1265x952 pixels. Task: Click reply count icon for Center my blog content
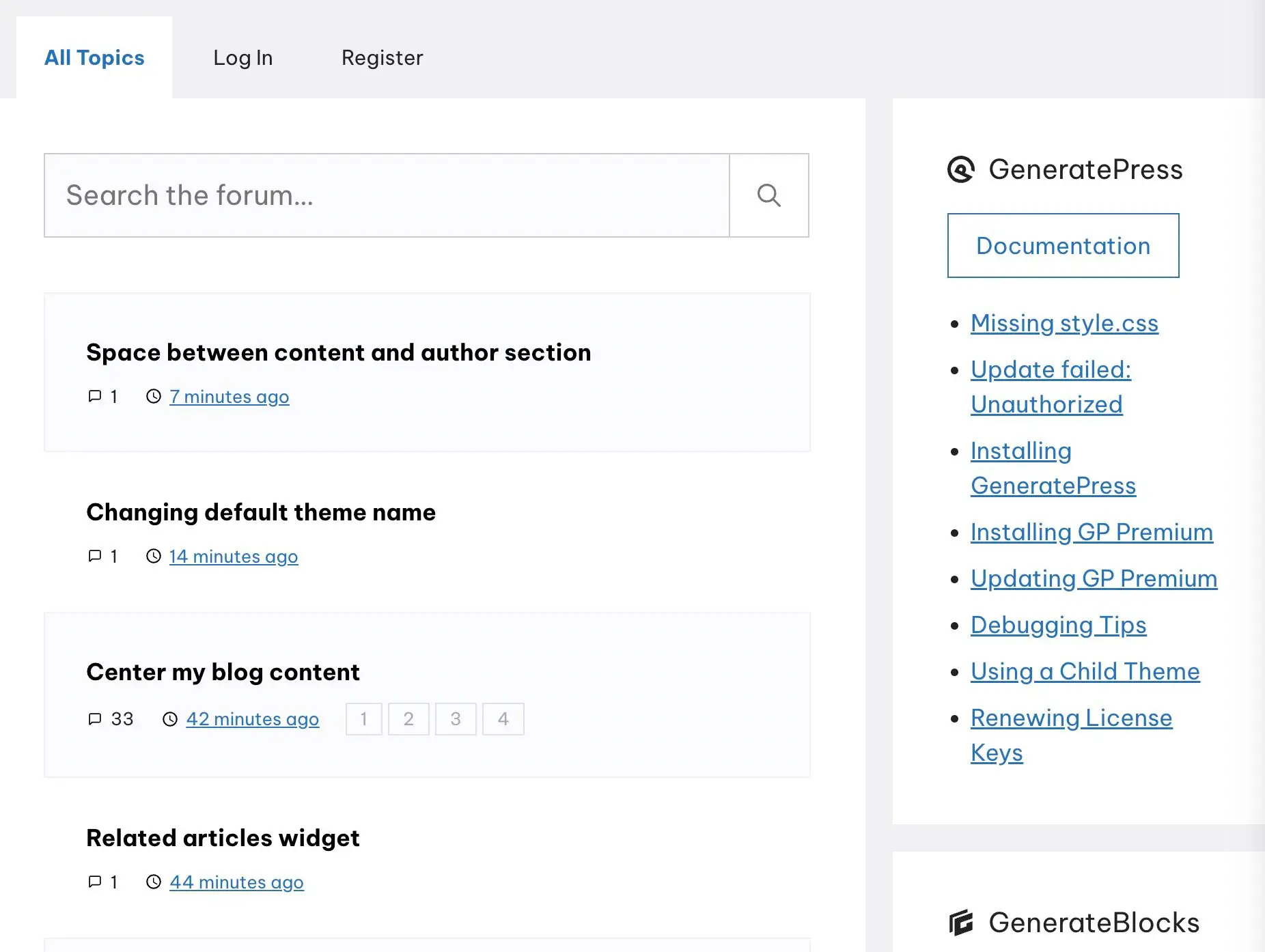pos(95,719)
